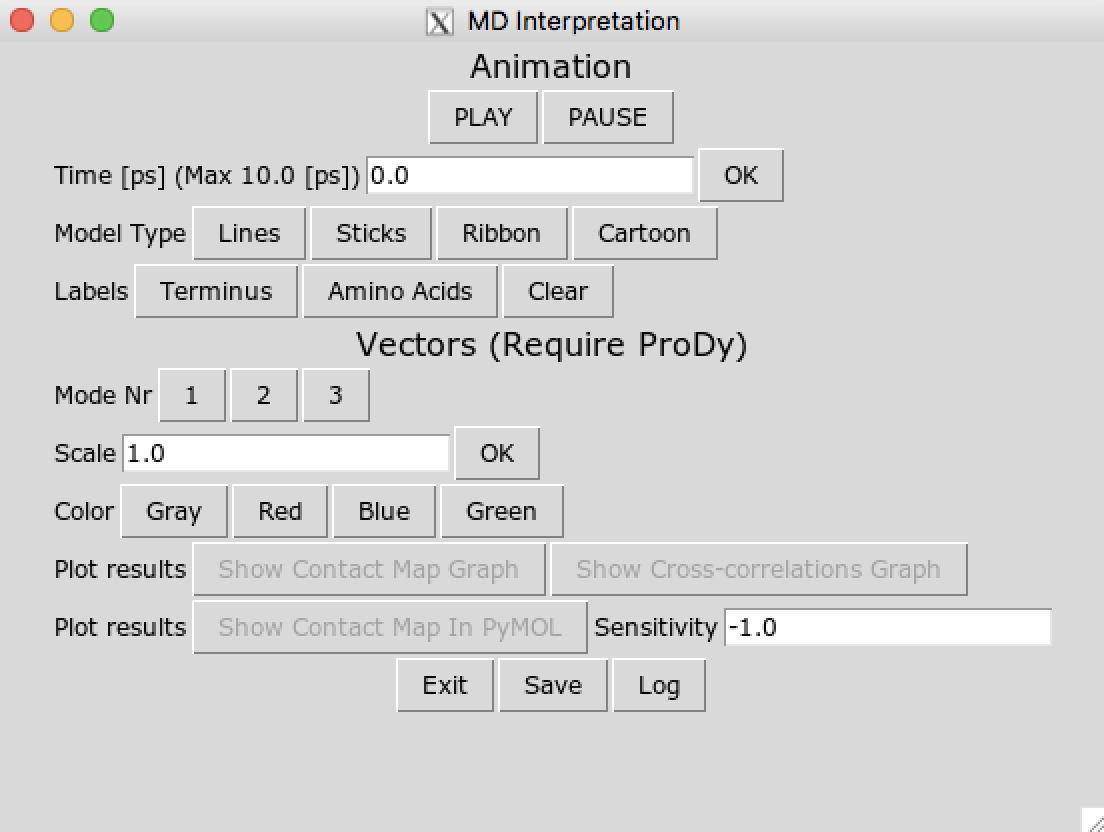Select the Sticks model type
This screenshot has height=832, width=1104.
click(371, 233)
